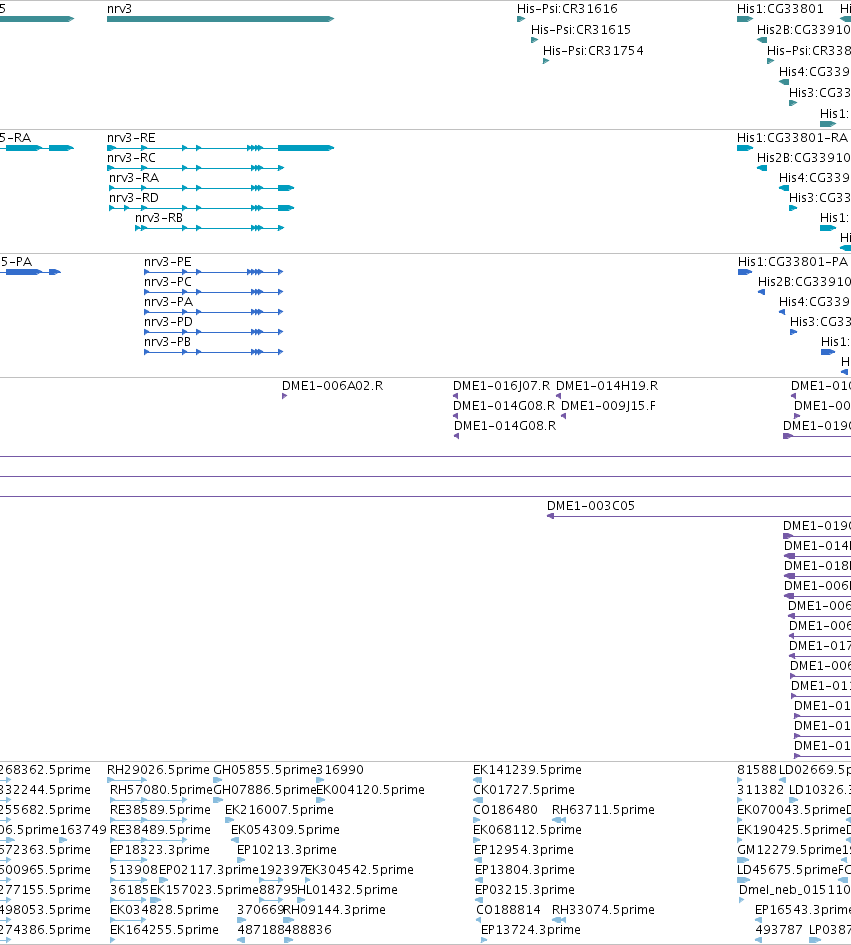Select the teal nrv3 gene span bar
Image resolution: width=851 pixels, height=945 pixels.
(x=220, y=19)
